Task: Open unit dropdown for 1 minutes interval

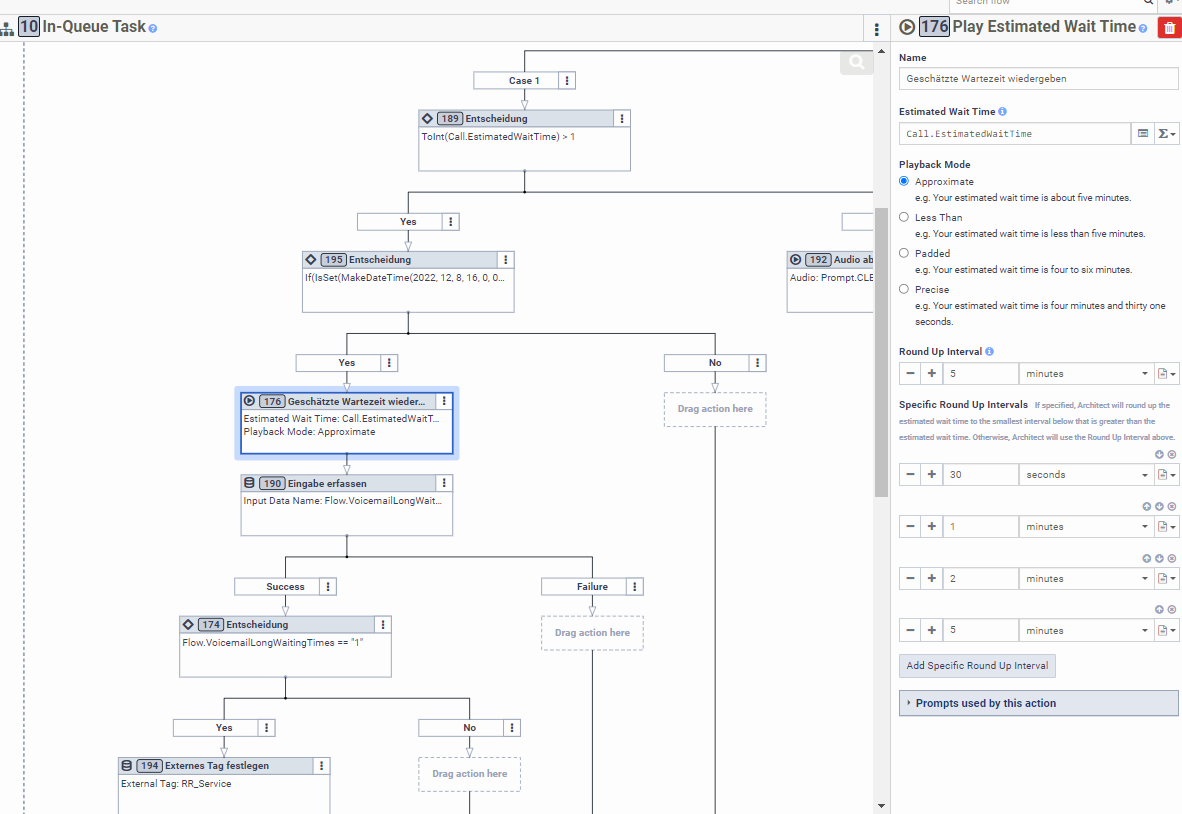Action: click(x=1086, y=526)
